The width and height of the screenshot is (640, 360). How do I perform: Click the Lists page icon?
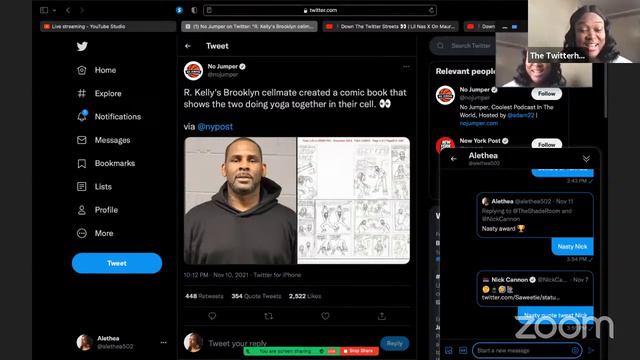[82, 187]
